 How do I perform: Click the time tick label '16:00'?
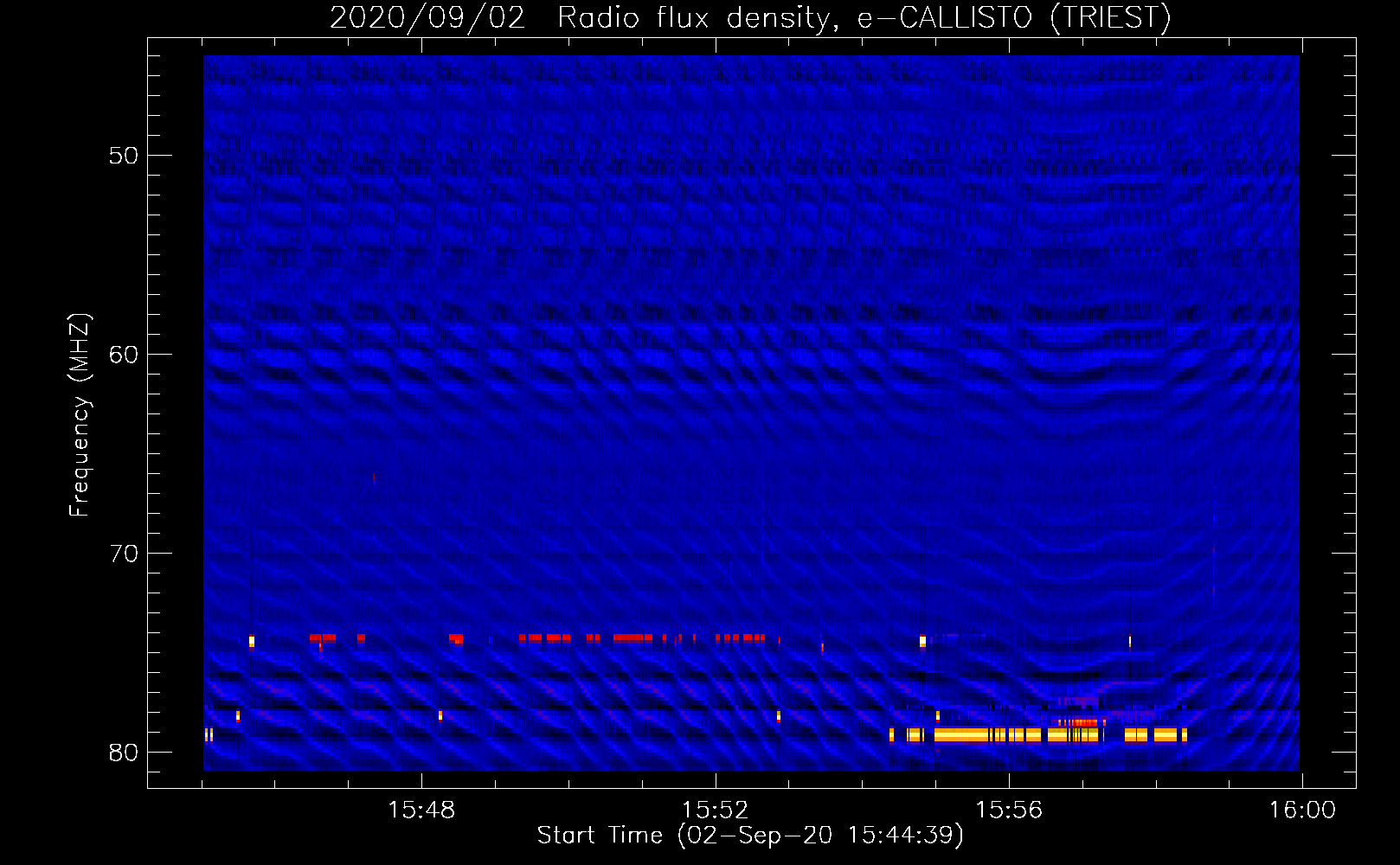point(1302,811)
